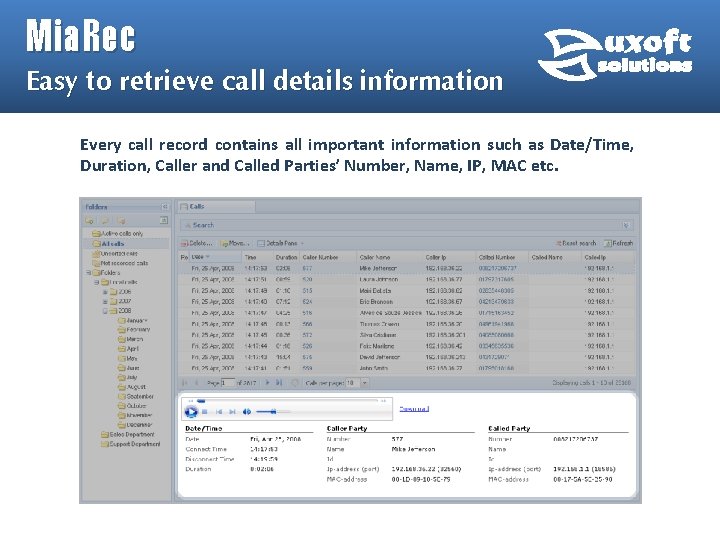720x540 pixels.
Task: Go to first page of calls
Action: [x=185, y=382]
